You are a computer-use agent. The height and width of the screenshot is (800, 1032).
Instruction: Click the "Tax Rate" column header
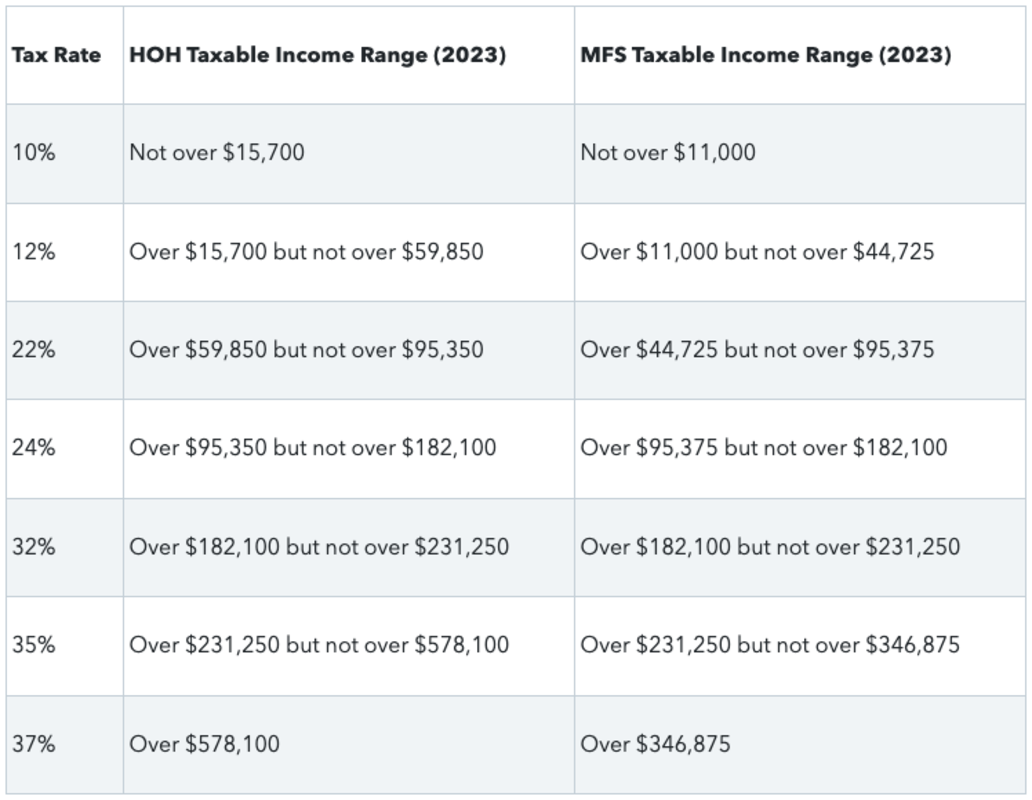coord(56,55)
